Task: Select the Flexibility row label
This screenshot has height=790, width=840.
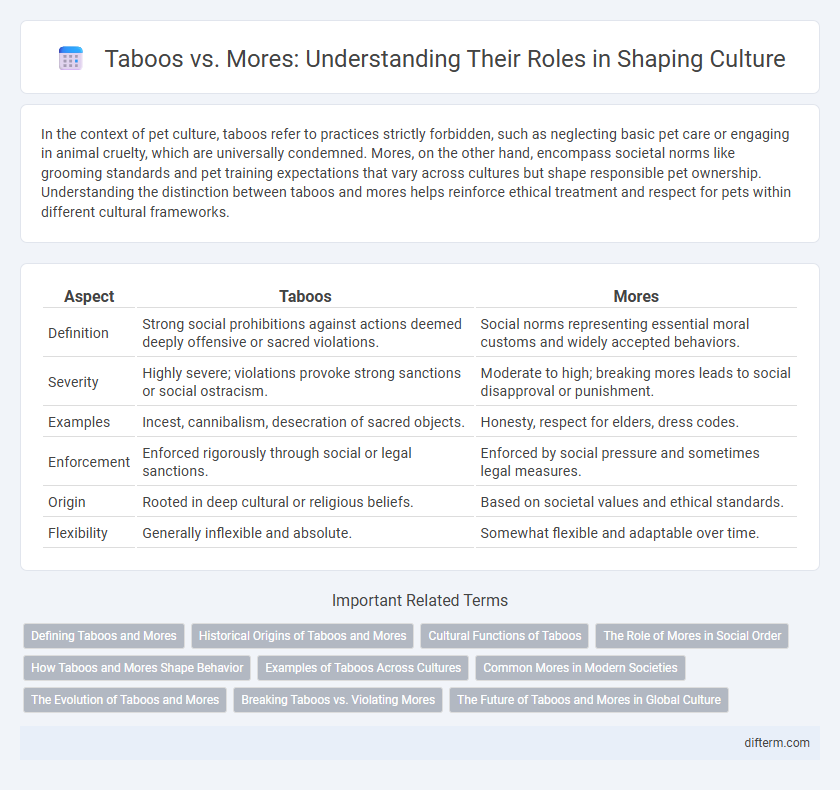Action: pos(78,533)
